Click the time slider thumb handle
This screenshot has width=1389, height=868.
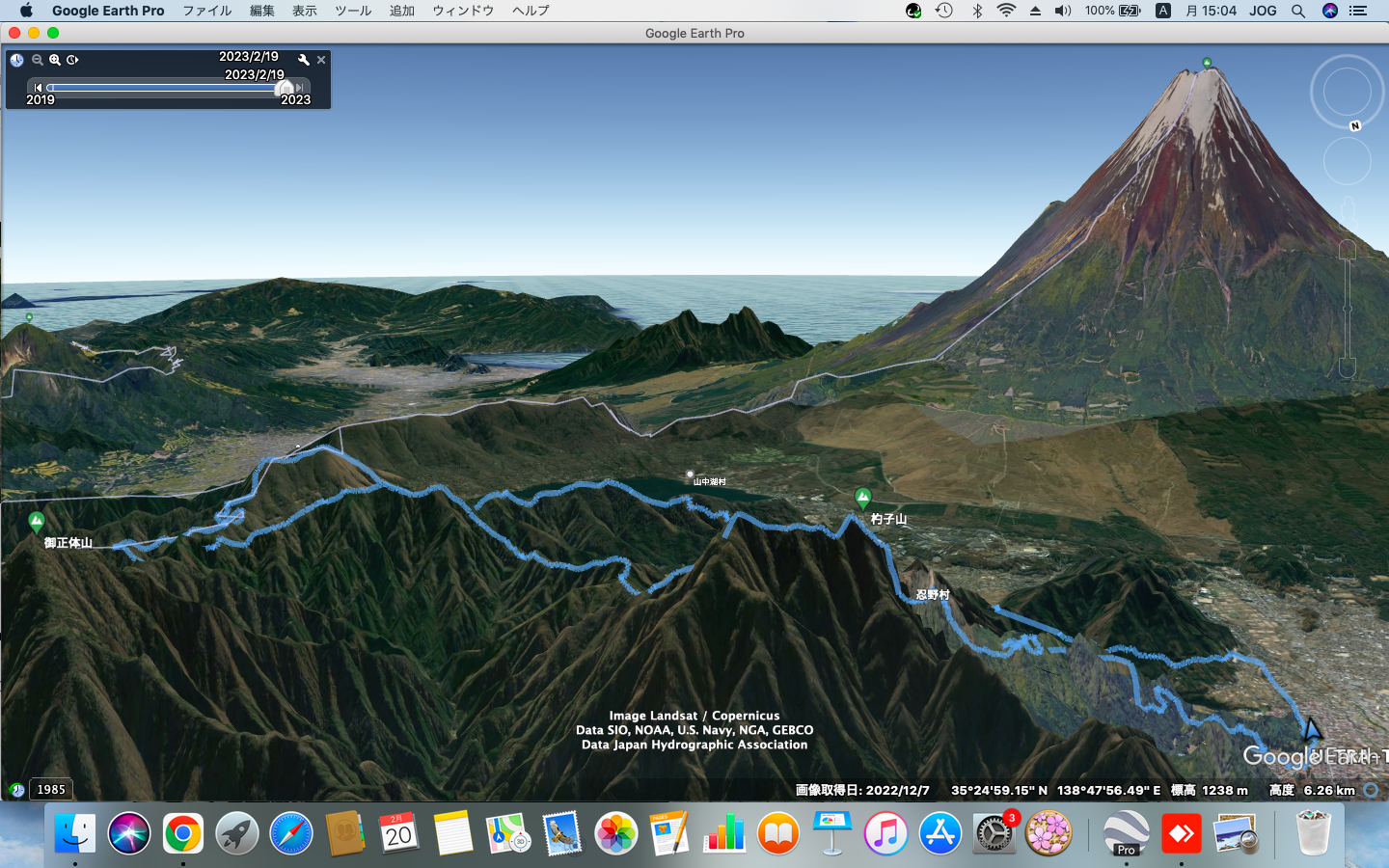[x=285, y=88]
